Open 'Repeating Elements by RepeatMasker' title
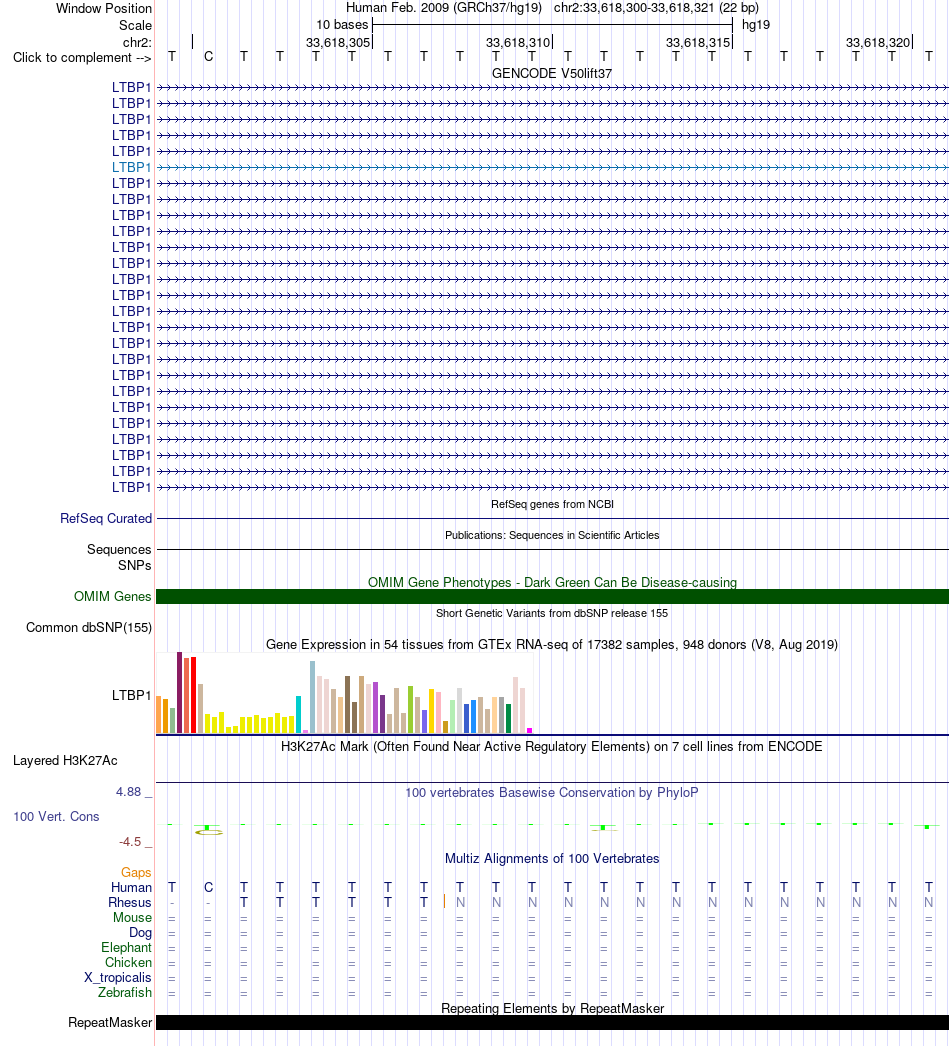 (552, 1009)
